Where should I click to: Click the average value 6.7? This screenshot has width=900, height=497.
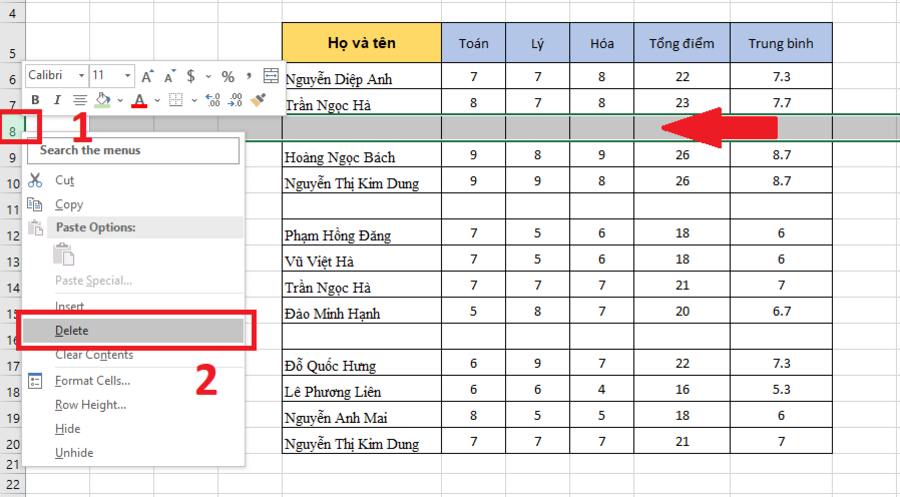pyautogui.click(x=781, y=310)
